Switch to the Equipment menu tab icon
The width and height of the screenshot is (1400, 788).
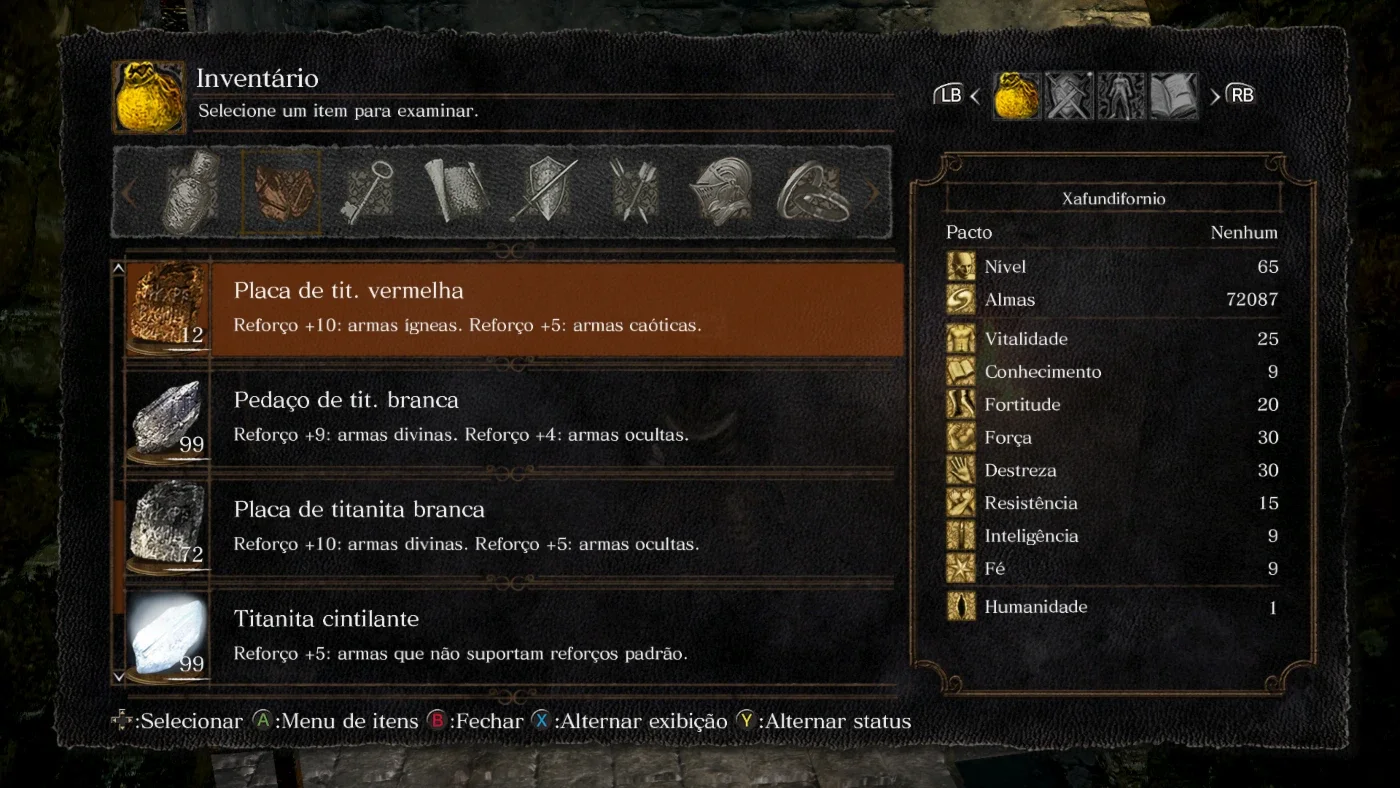(x=1069, y=96)
